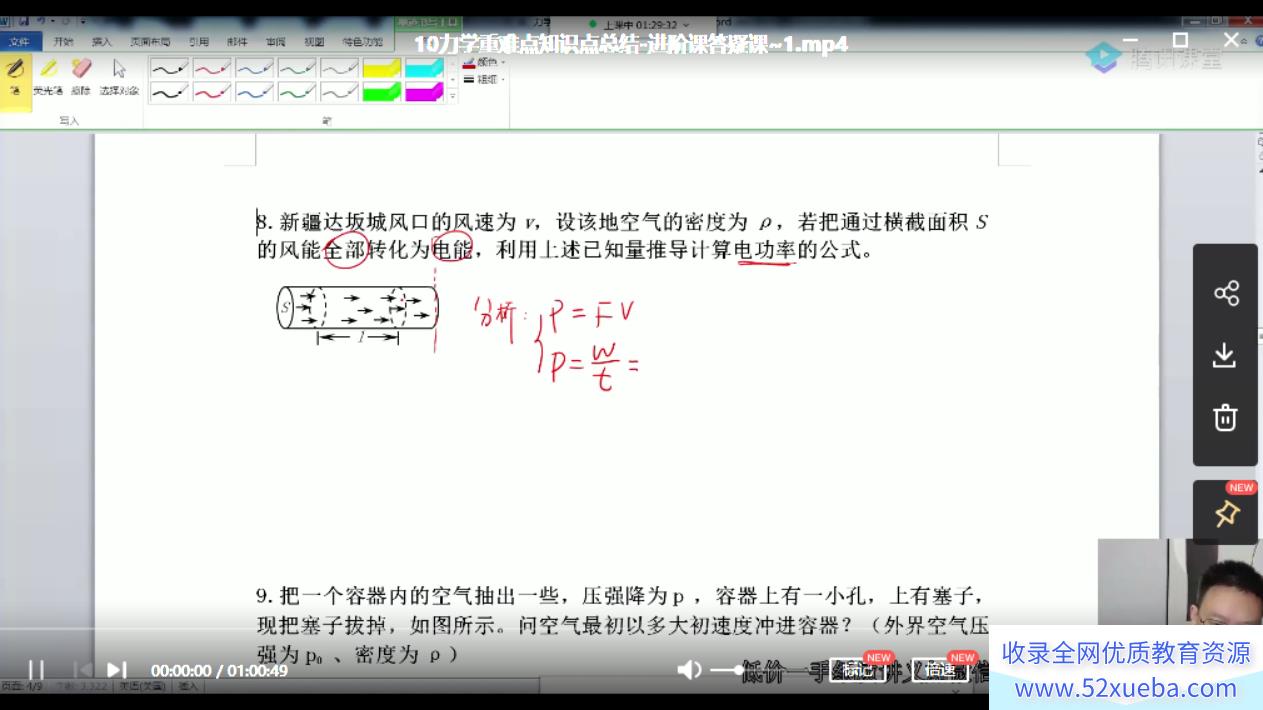Switch to the 引用 (References) ribbon tab

click(x=199, y=42)
